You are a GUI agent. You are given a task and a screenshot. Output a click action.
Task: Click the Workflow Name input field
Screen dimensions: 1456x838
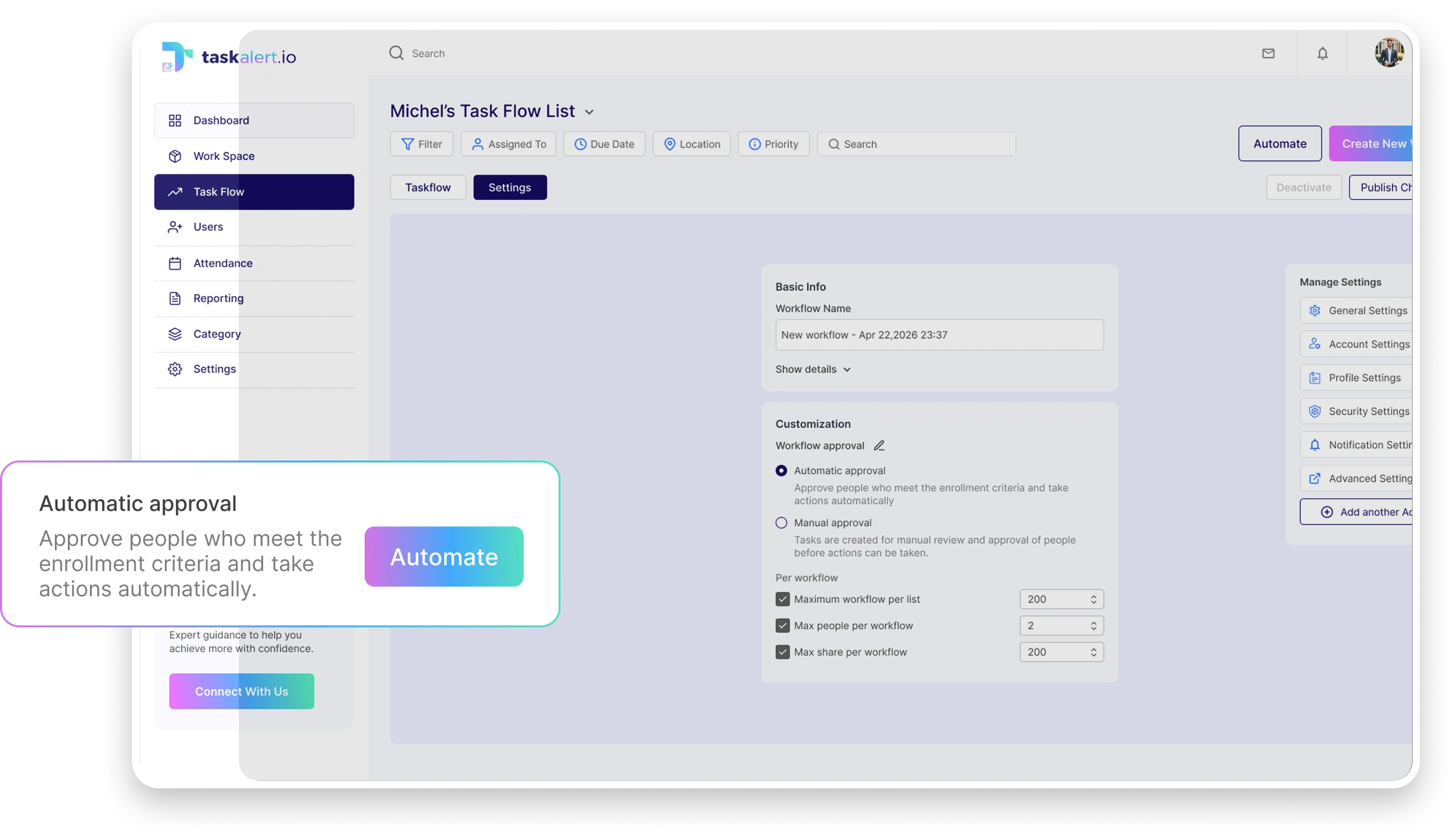[x=939, y=335]
